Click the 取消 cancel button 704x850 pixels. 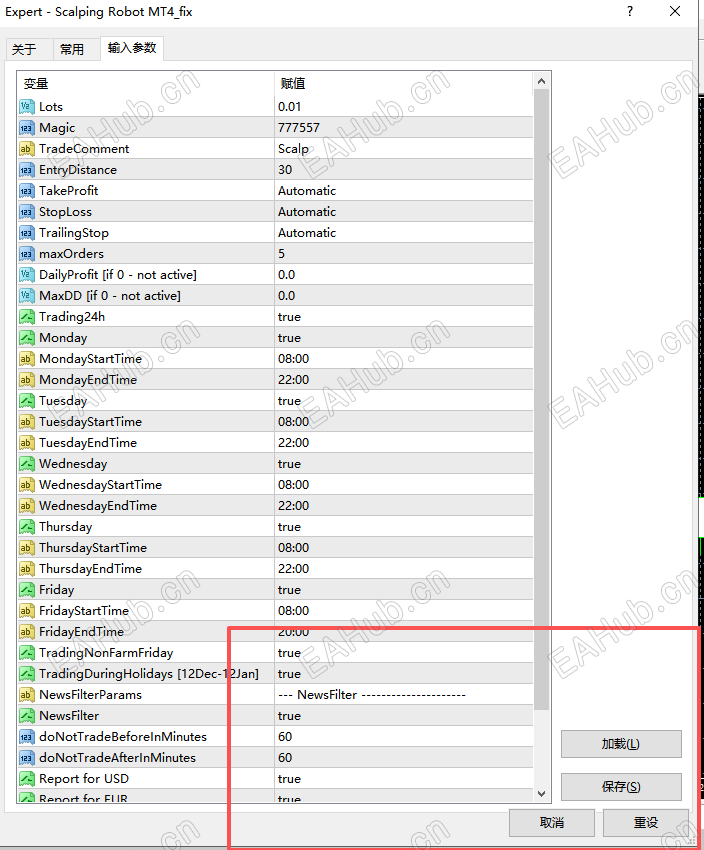coord(552,823)
